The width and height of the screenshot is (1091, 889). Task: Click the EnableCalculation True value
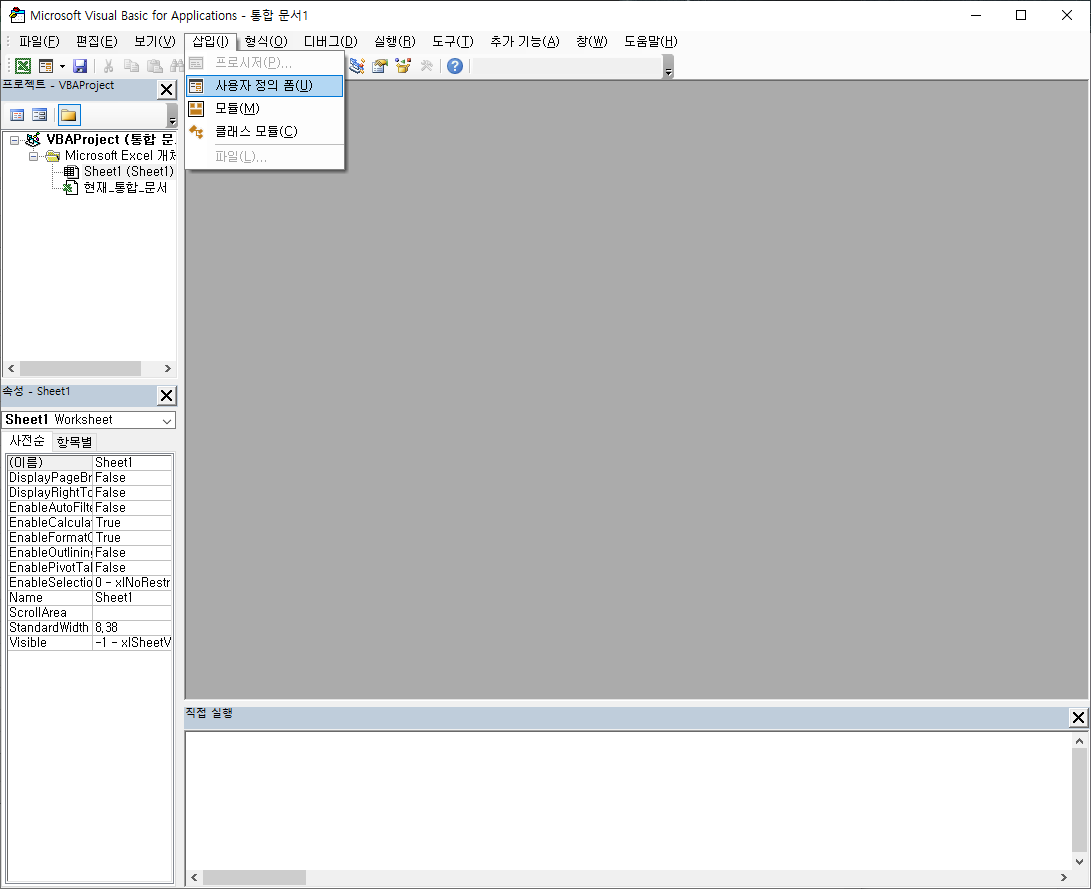132,522
